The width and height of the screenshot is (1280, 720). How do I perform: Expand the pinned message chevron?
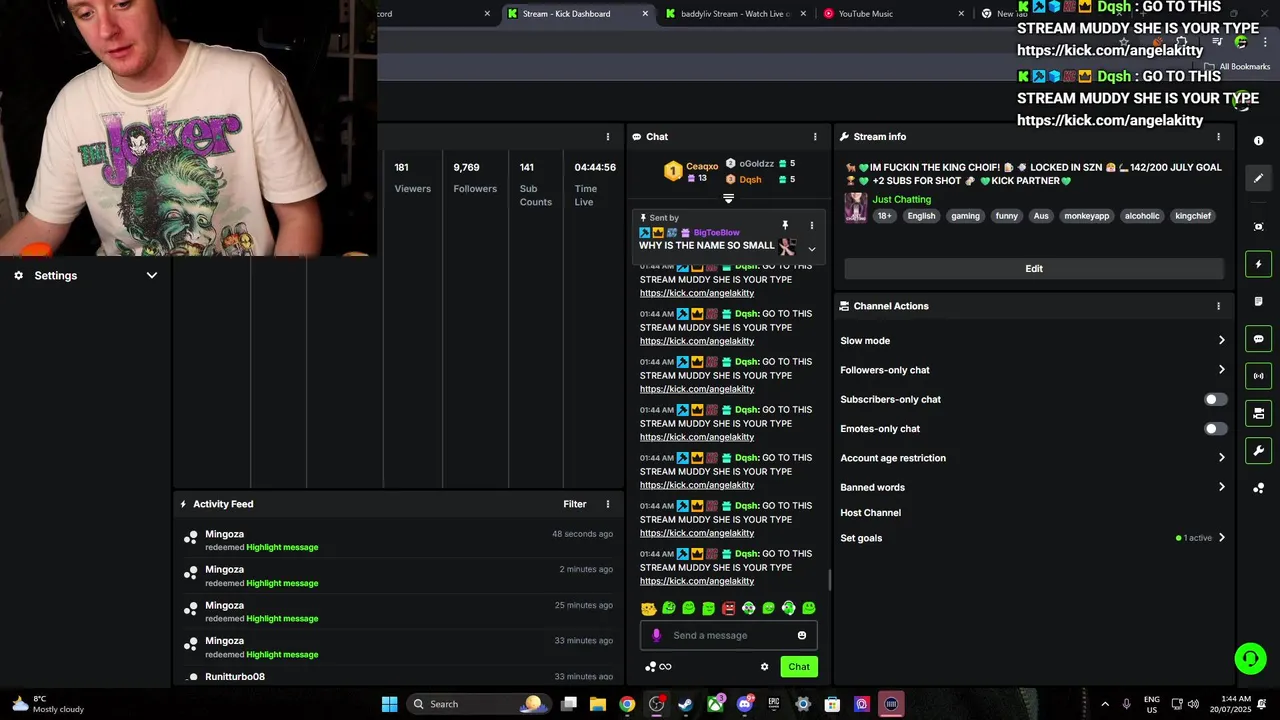tap(811, 248)
